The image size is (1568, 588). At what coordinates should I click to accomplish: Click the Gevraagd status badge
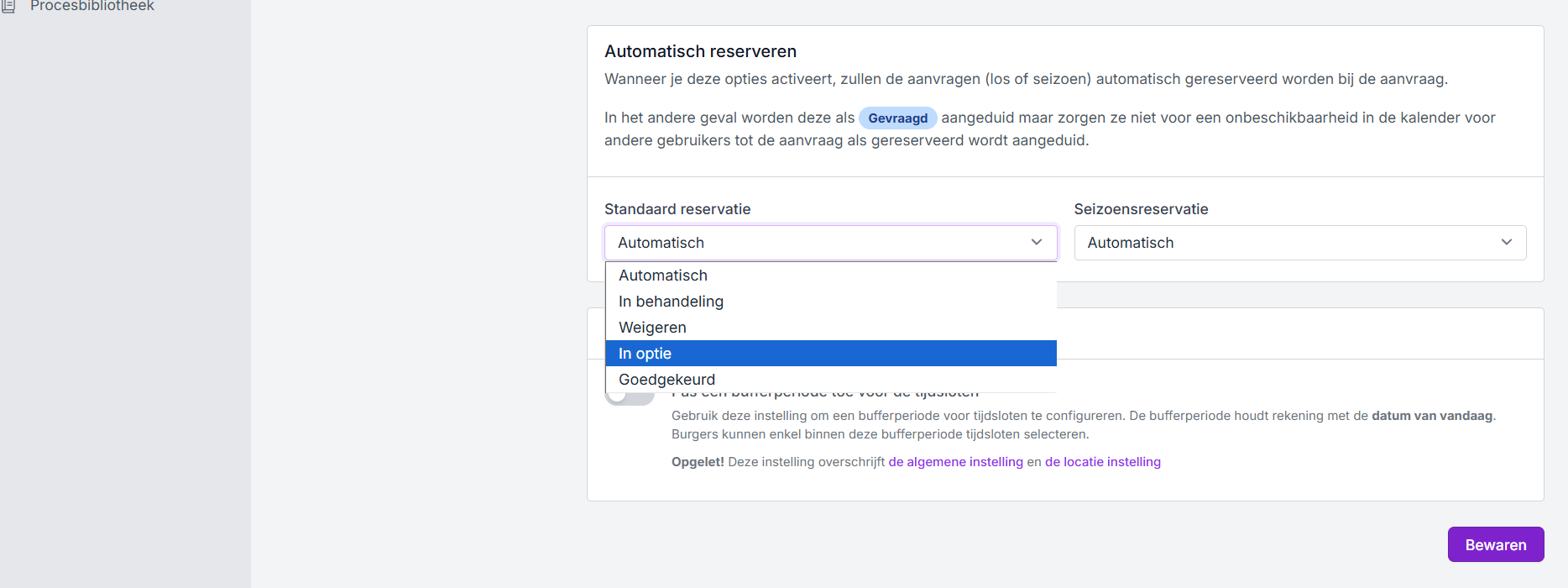pos(897,118)
